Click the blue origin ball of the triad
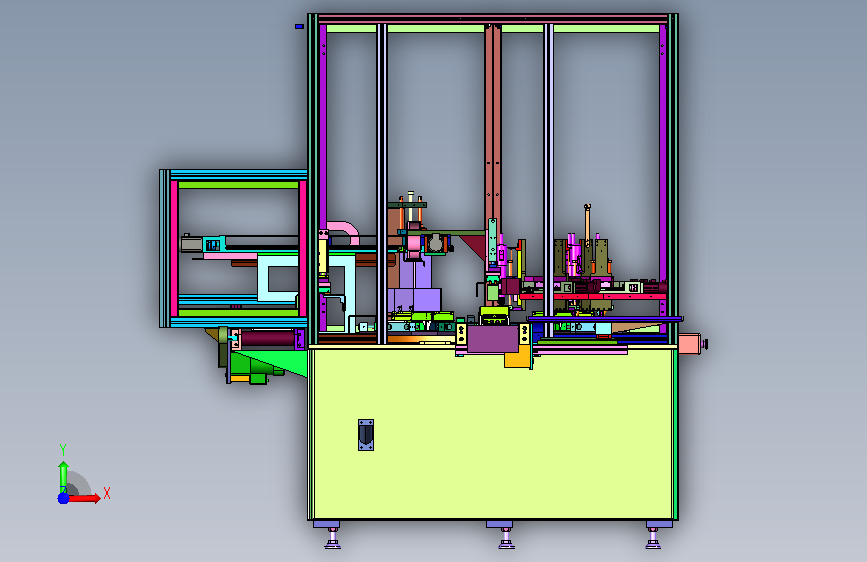The width and height of the screenshot is (867, 562). [x=64, y=498]
